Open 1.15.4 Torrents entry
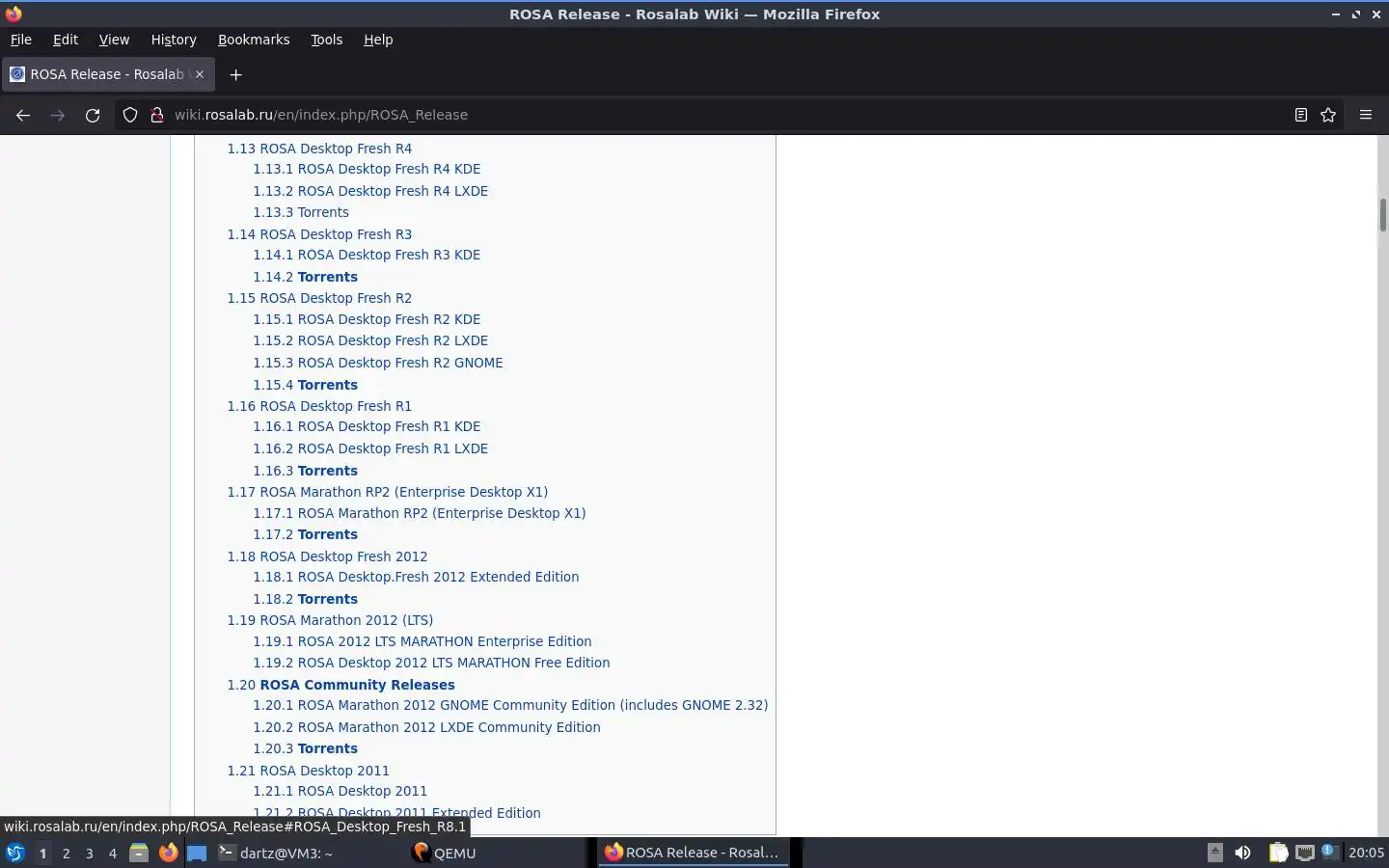This screenshot has height=868, width=1389. pos(305,385)
